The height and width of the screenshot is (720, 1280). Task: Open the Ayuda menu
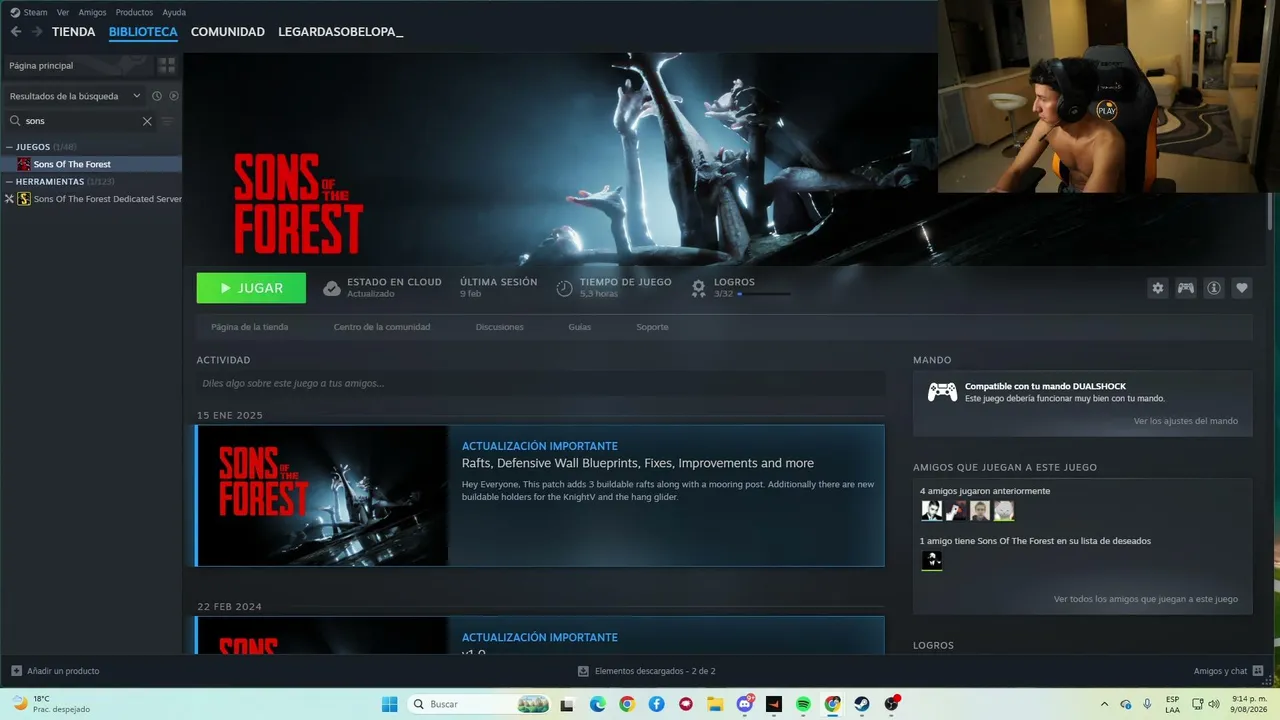(174, 12)
